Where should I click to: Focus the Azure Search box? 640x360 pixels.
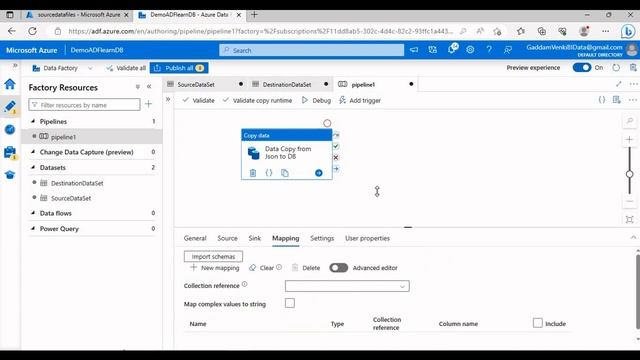pos(311,50)
